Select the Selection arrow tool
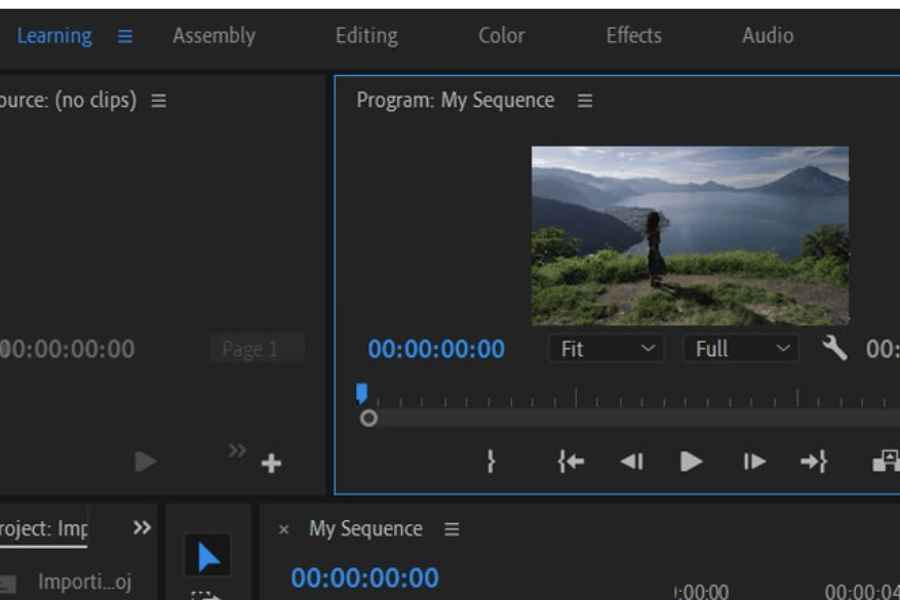The height and width of the screenshot is (600, 900). tap(208, 556)
